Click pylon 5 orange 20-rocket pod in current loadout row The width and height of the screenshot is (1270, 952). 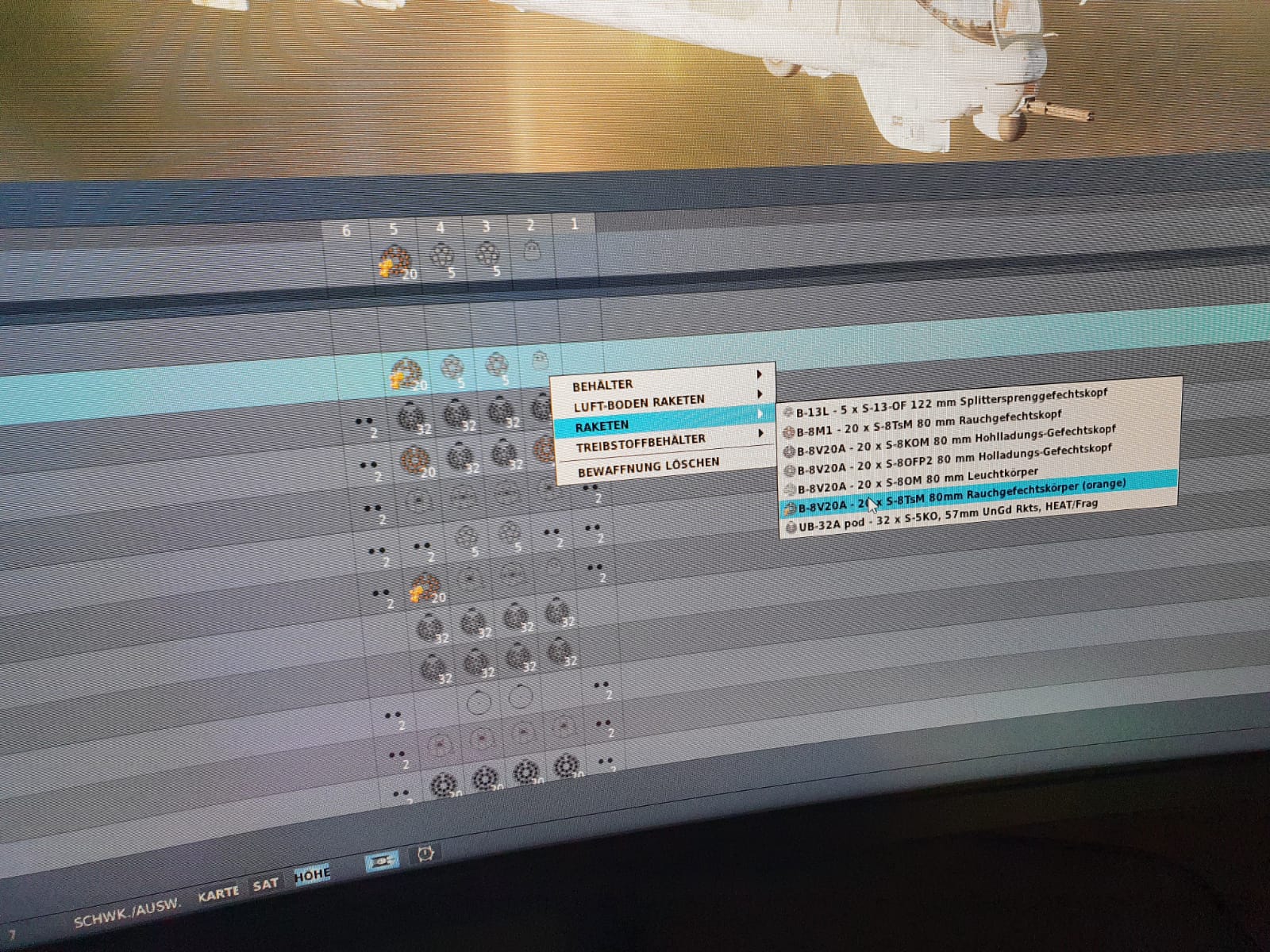click(396, 262)
